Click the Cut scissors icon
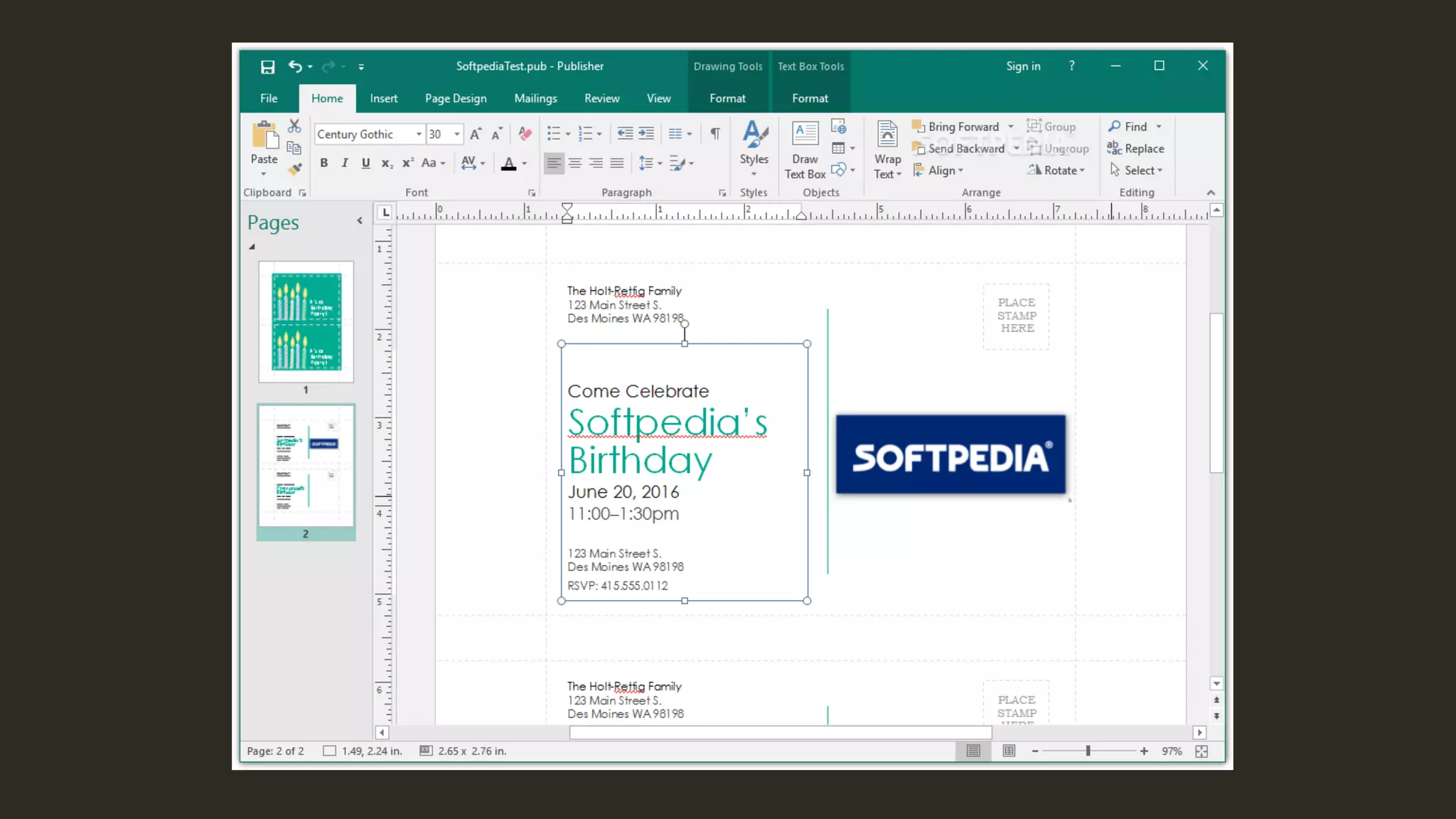1456x819 pixels. point(294,126)
